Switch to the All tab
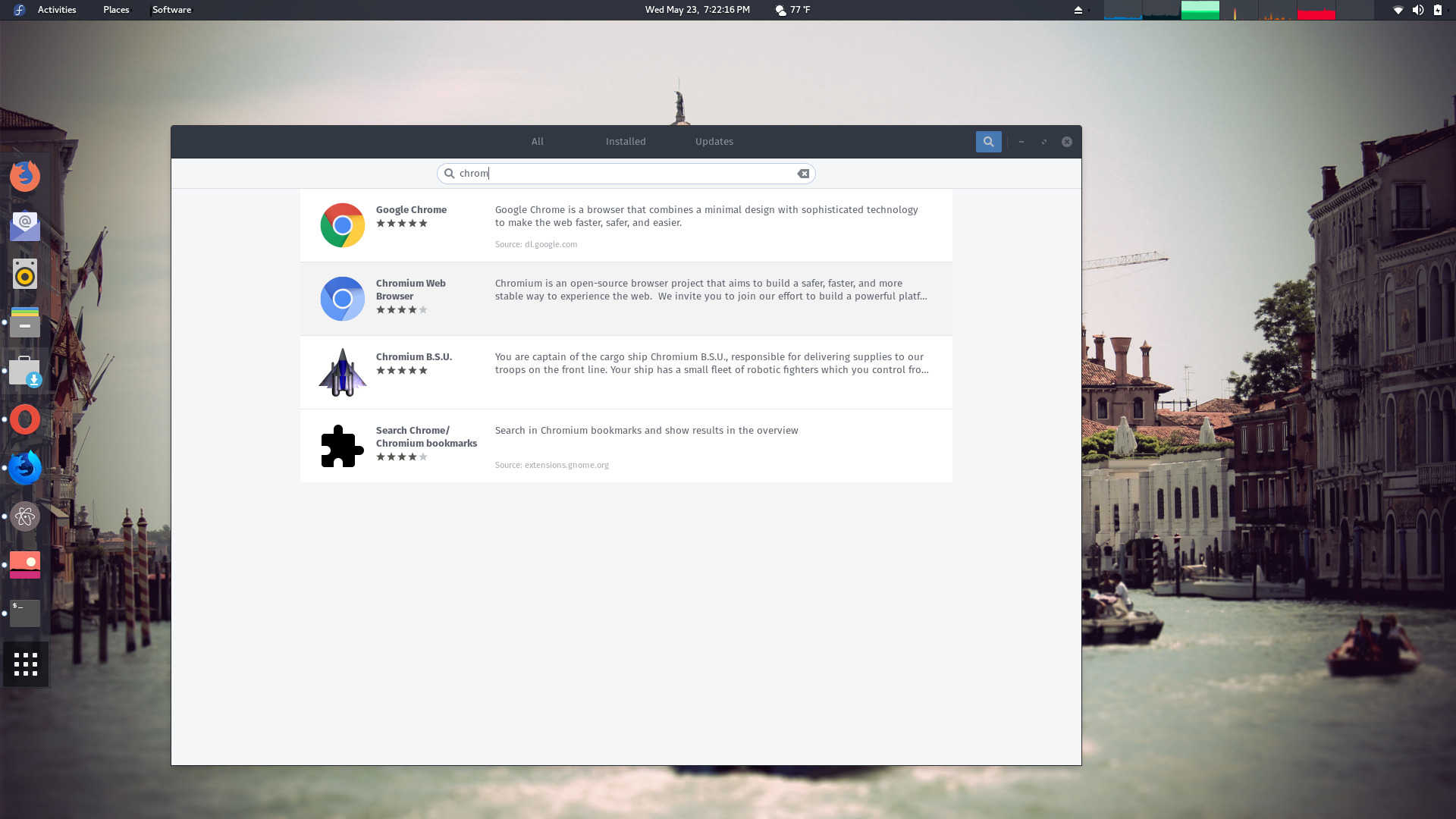 click(537, 142)
